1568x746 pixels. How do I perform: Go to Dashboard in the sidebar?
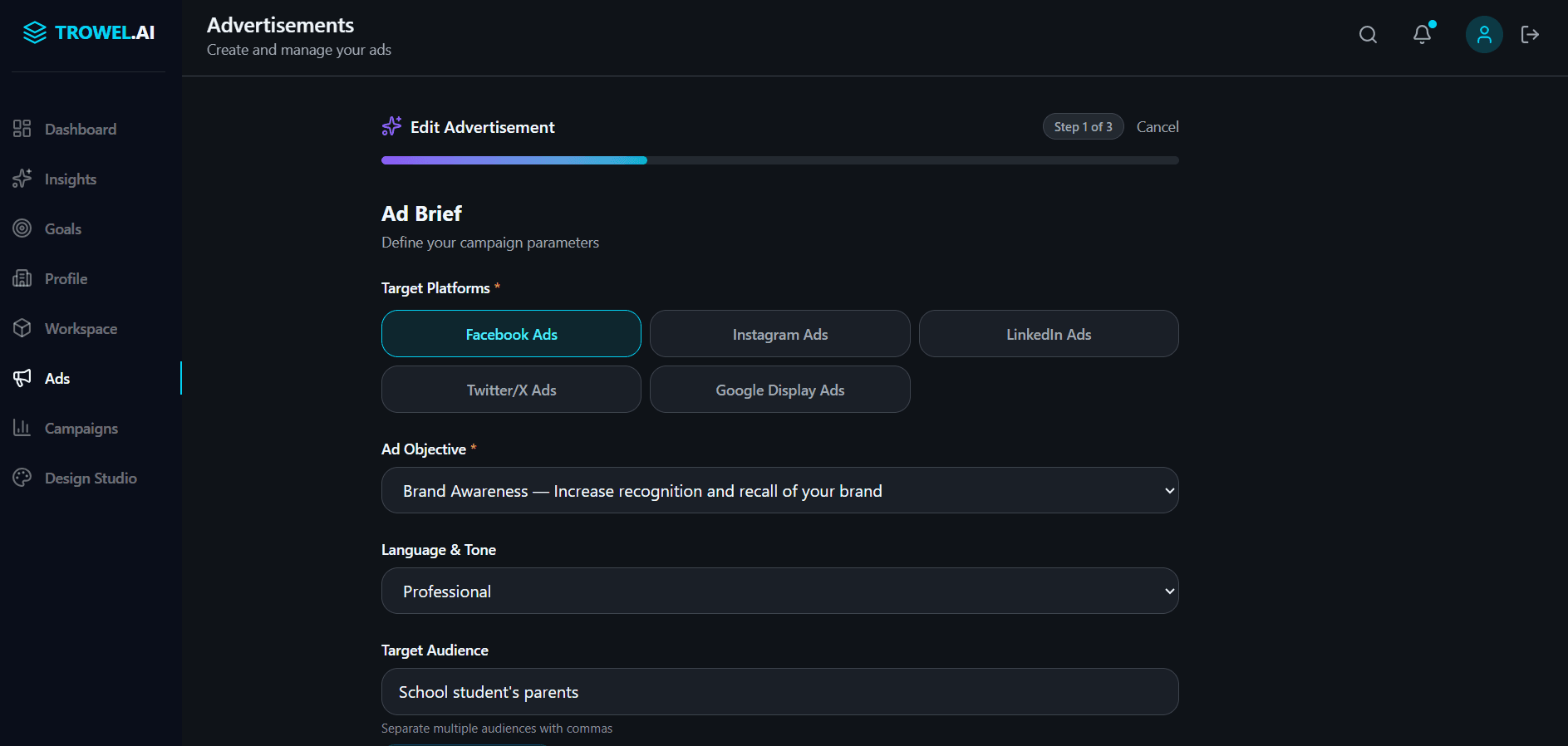(x=81, y=129)
